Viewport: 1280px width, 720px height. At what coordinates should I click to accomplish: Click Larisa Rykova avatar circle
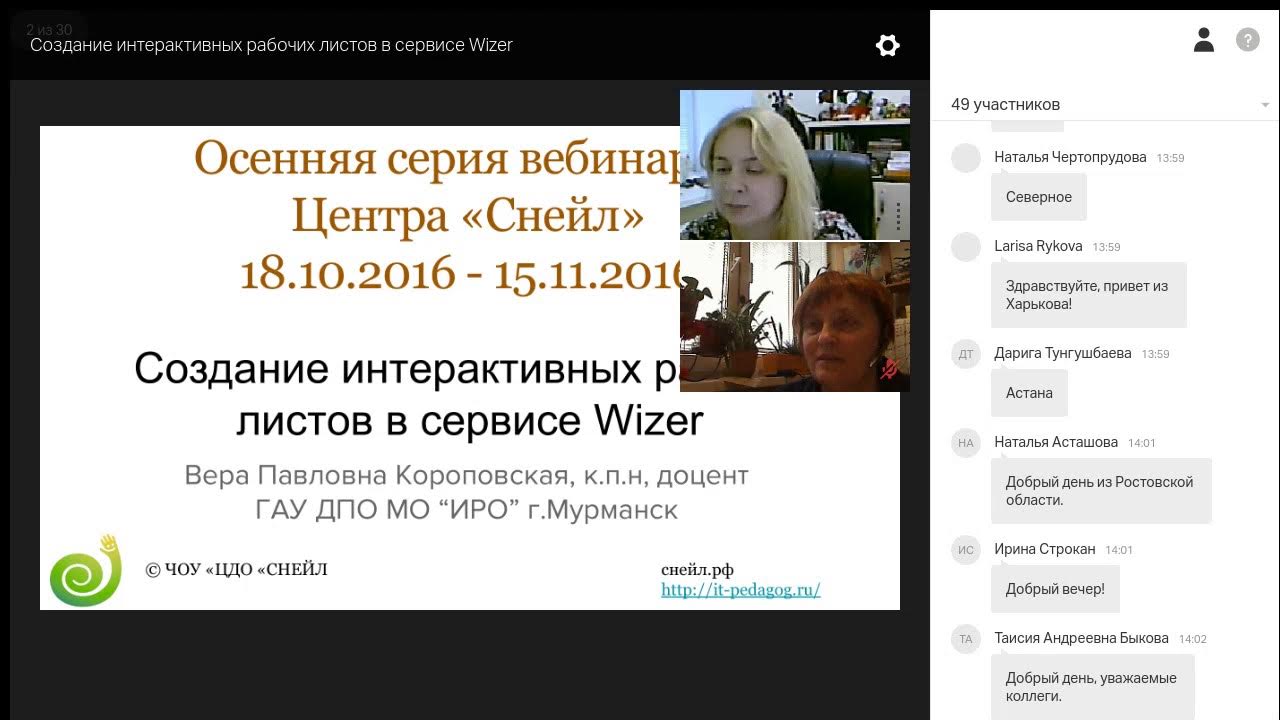click(966, 247)
